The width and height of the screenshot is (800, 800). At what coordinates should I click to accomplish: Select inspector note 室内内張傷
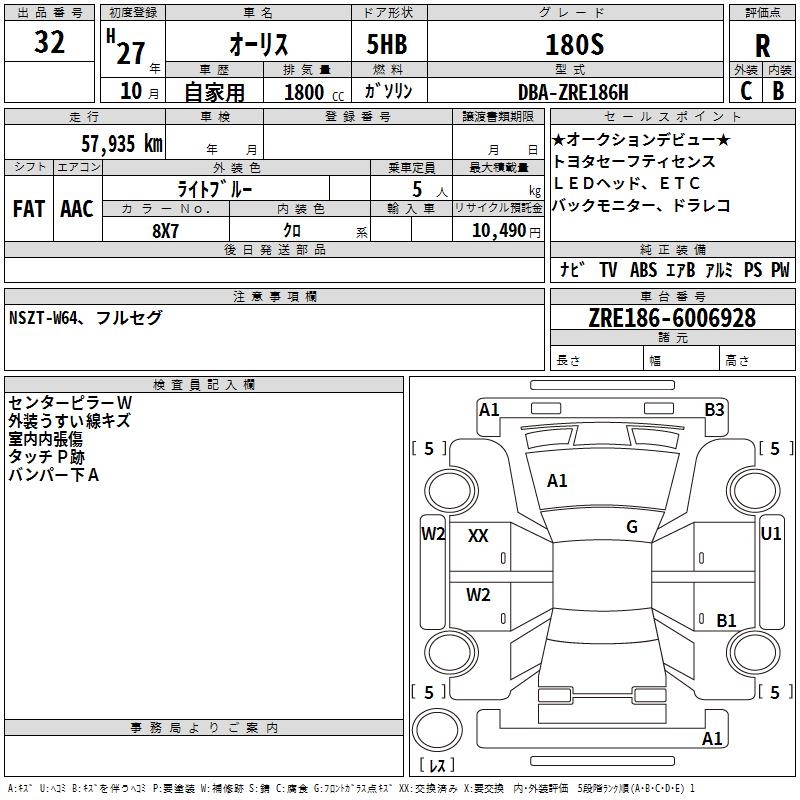[x=45, y=439]
